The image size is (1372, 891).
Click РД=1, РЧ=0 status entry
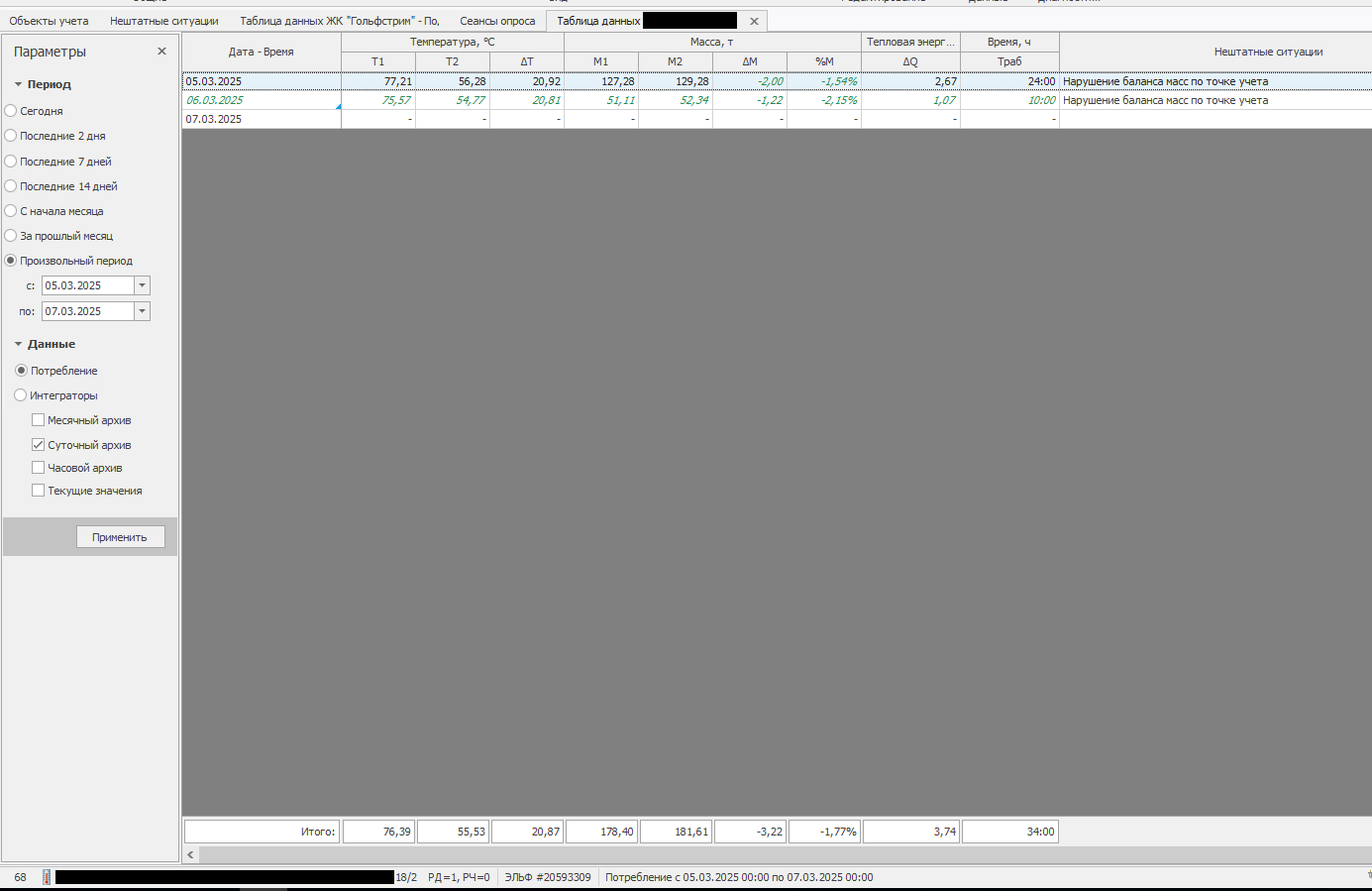click(x=459, y=877)
